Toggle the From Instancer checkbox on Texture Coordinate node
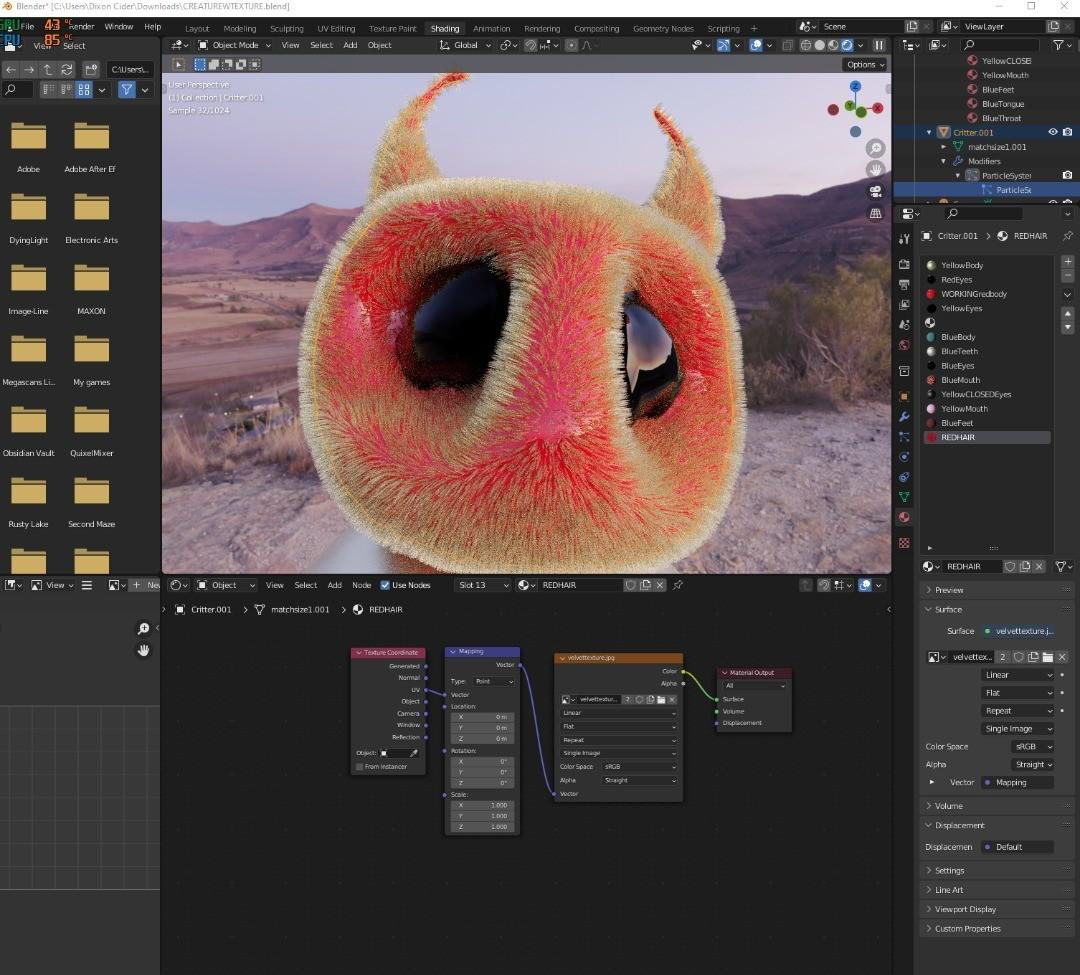The height and width of the screenshot is (975, 1080). point(360,766)
